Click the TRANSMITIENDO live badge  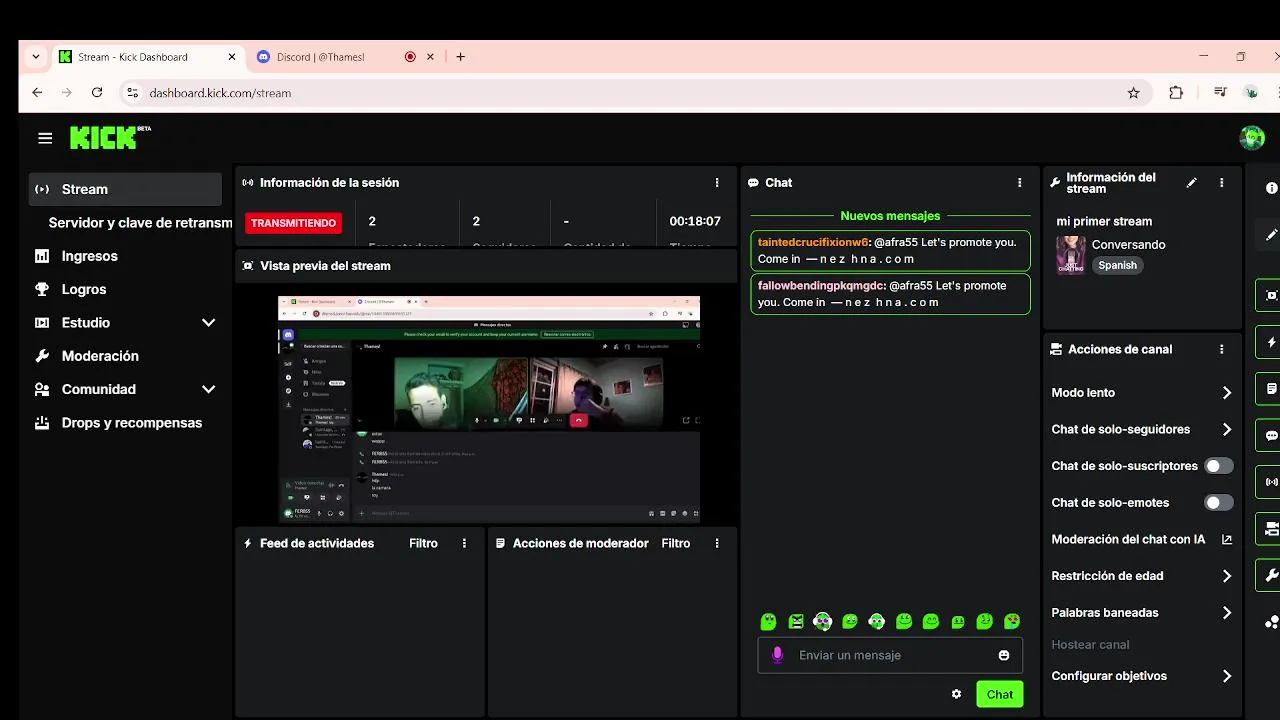click(293, 223)
